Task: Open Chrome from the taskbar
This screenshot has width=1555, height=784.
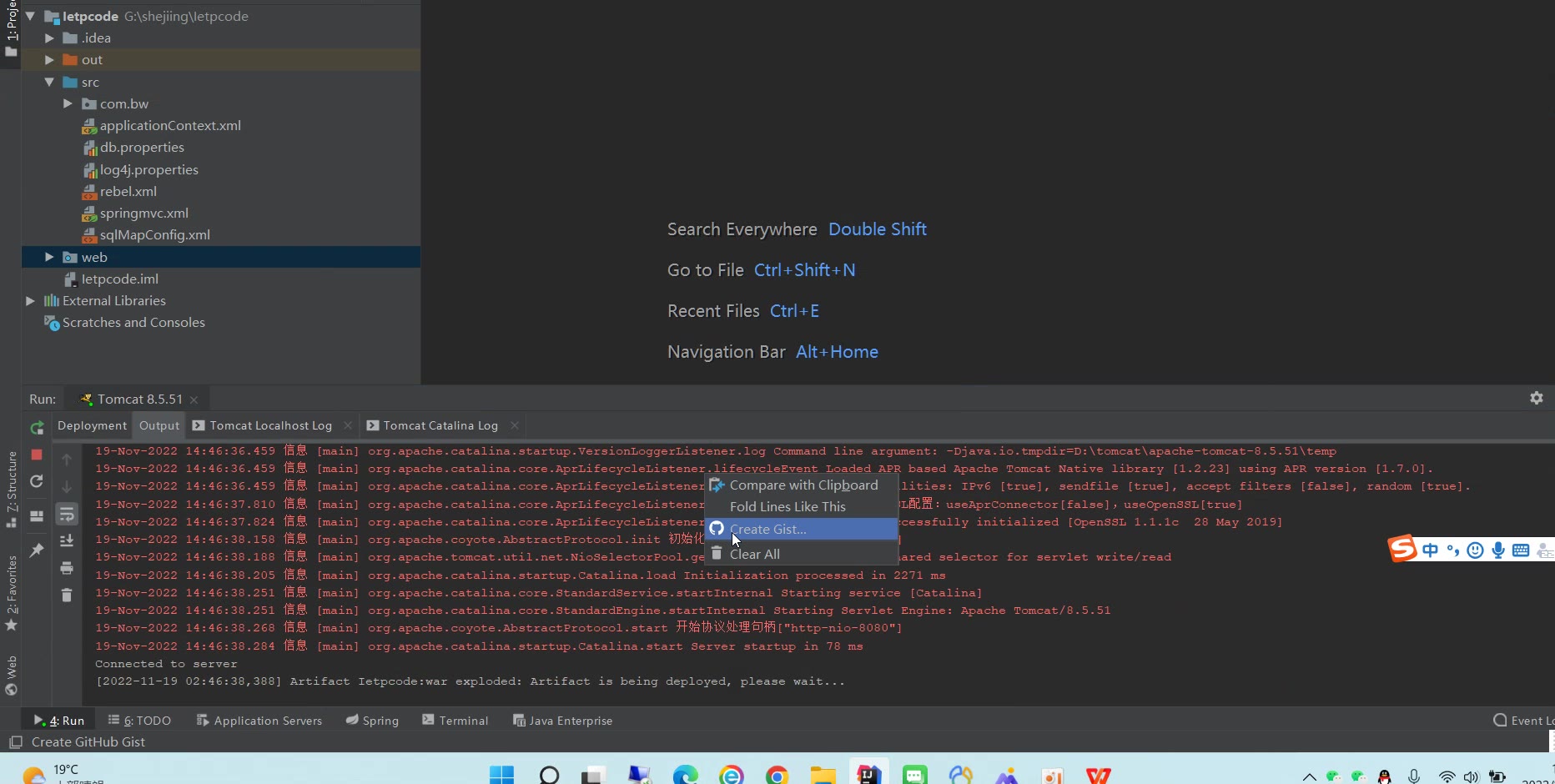Action: (x=777, y=776)
